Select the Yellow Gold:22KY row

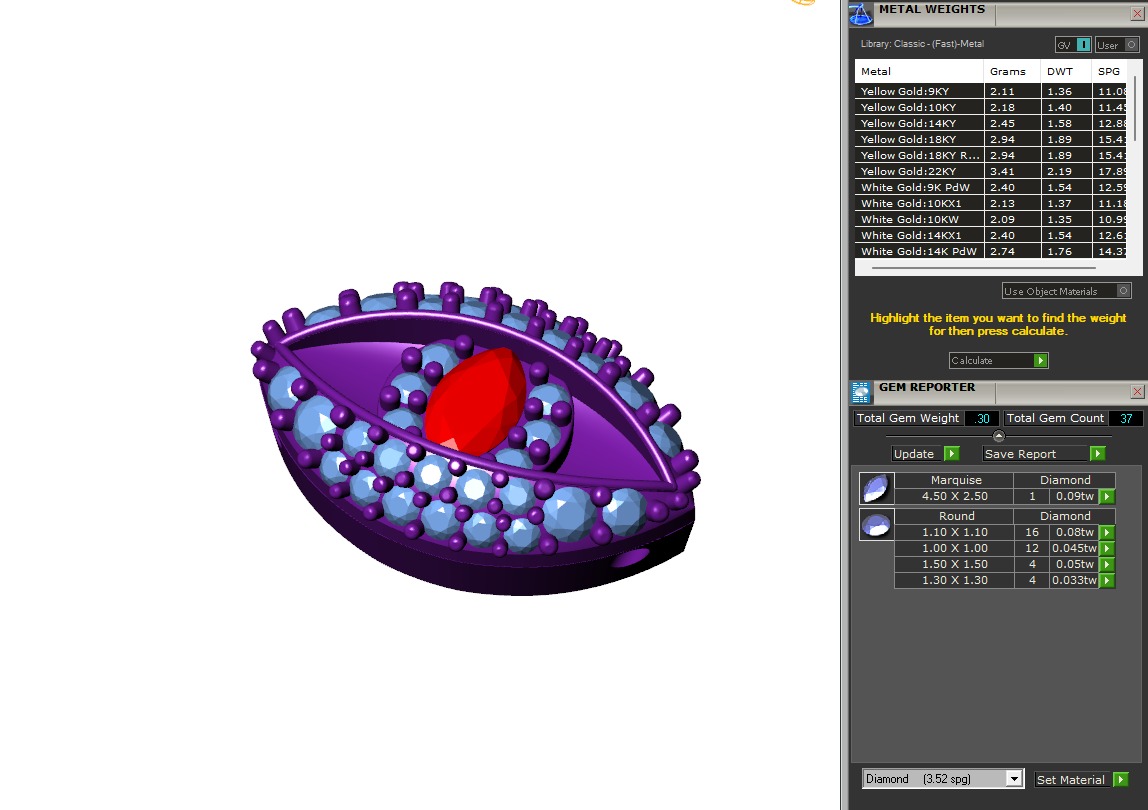[991, 171]
